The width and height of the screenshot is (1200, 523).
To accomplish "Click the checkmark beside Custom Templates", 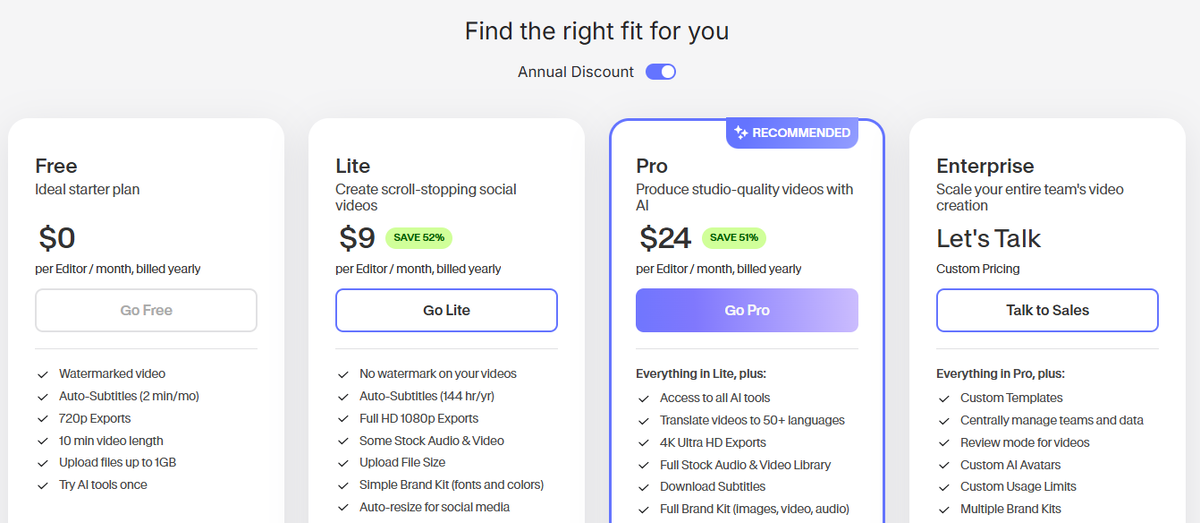I will (x=944, y=398).
